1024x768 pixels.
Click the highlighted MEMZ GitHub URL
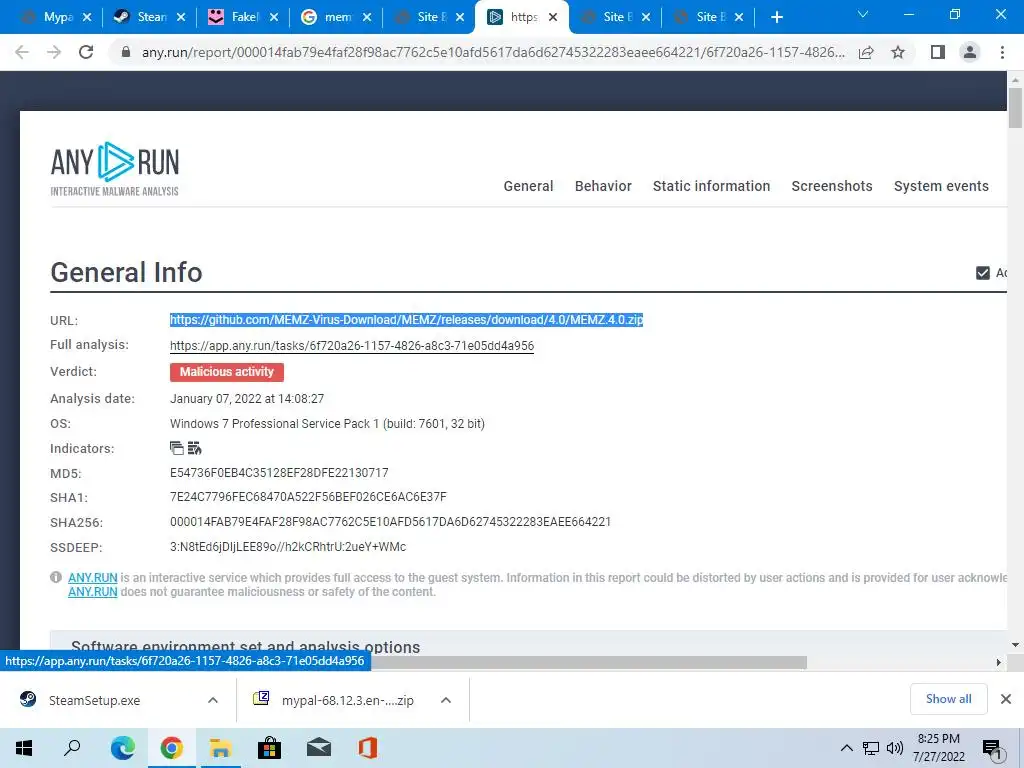[x=406, y=319]
